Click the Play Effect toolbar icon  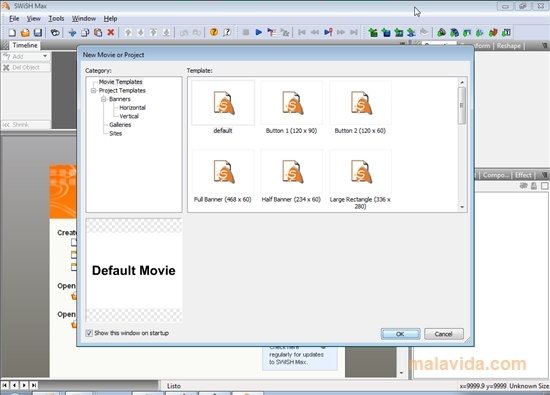[285, 32]
